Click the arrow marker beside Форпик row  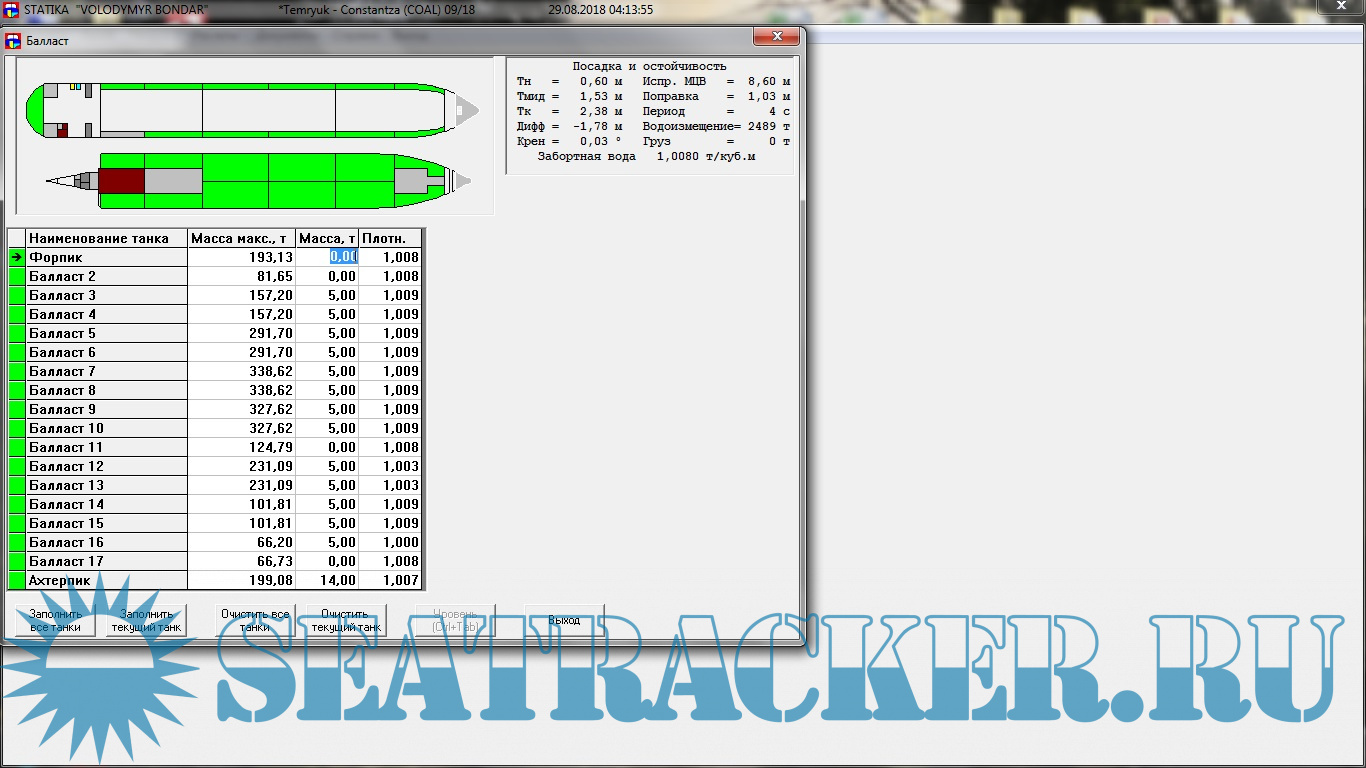[x=17, y=257]
